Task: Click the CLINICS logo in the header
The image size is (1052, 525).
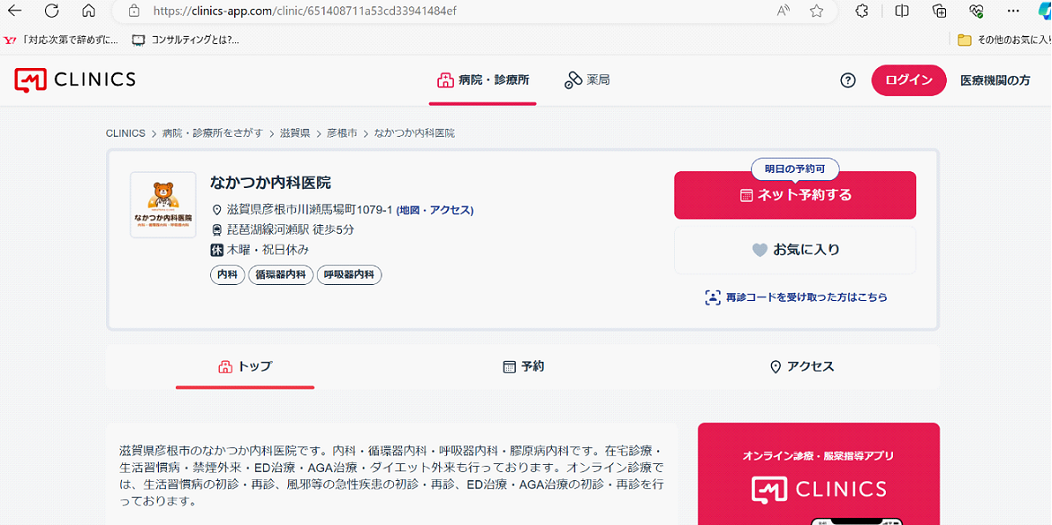Action: coord(75,80)
